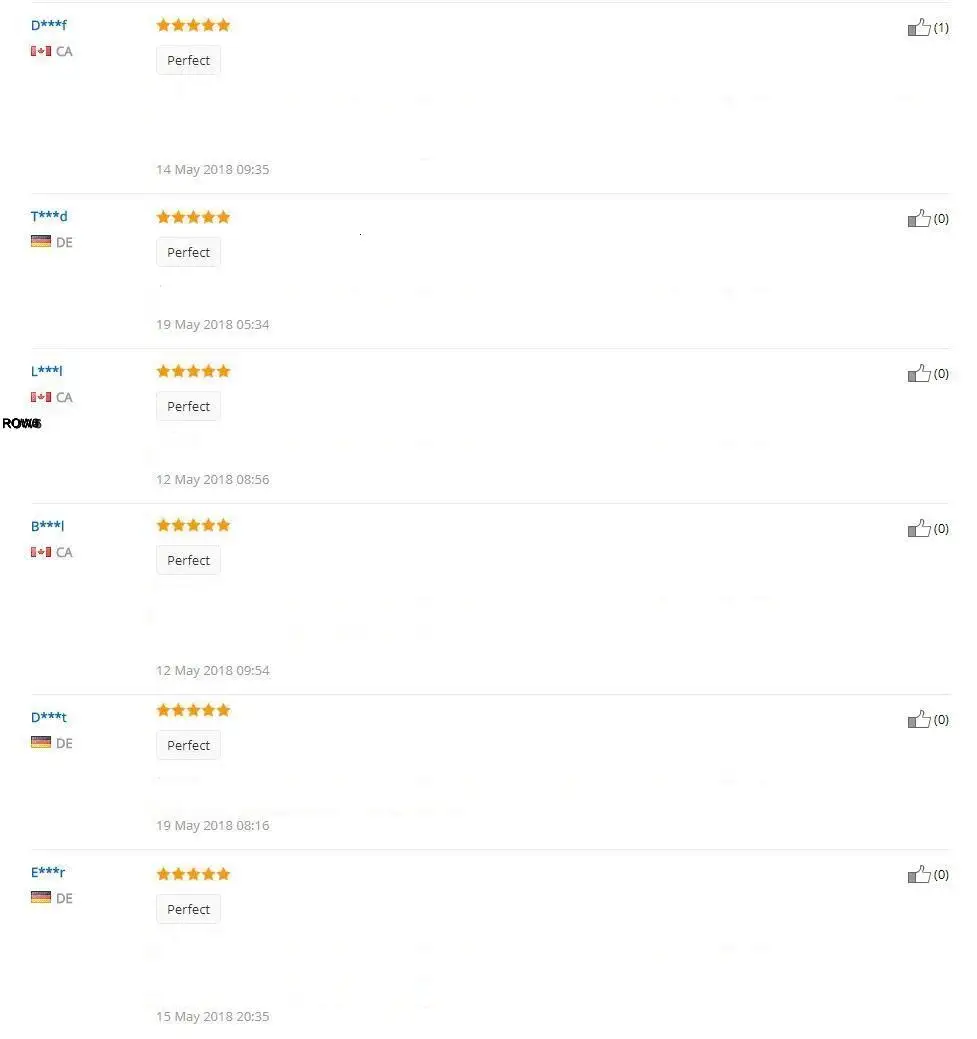The image size is (977, 1039).
Task: Open reviewer profile B***l
Action: (47, 526)
